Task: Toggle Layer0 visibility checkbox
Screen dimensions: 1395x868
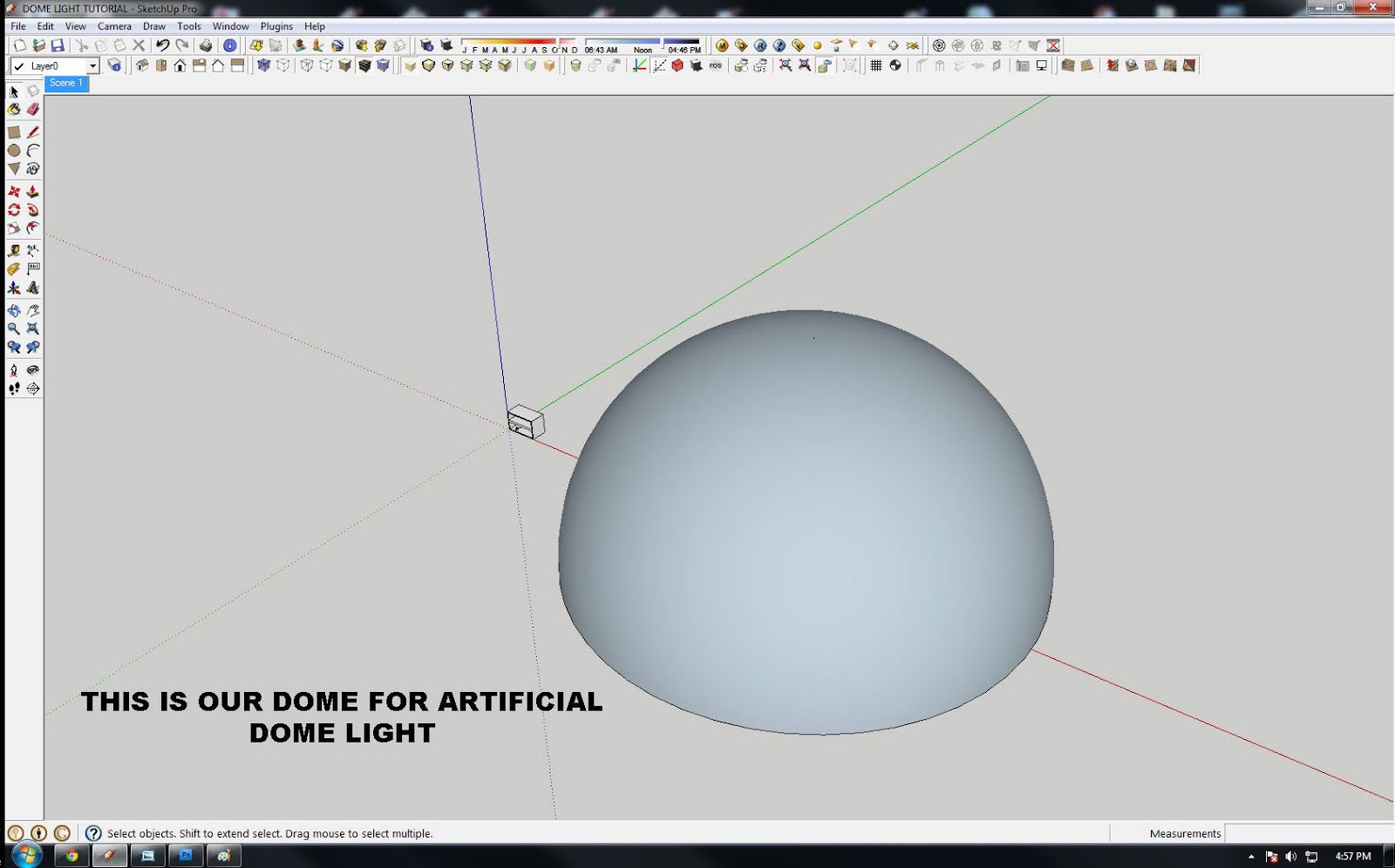Action: tap(17, 65)
